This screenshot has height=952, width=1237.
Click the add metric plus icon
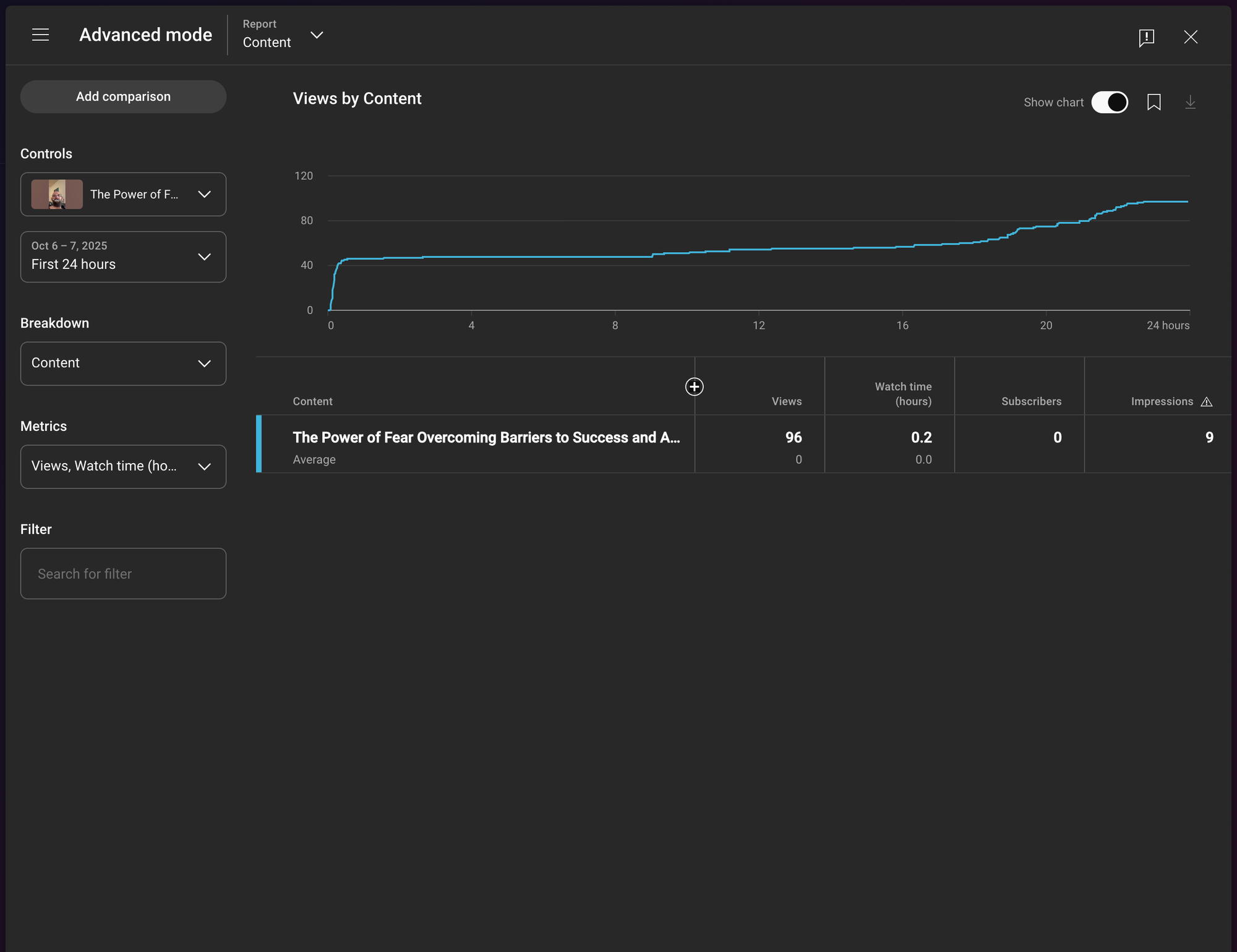[694, 386]
